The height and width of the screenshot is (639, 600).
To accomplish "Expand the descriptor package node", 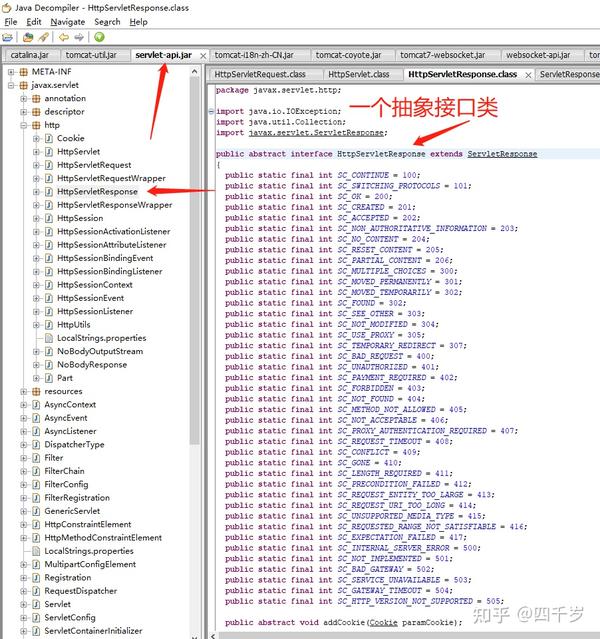I will (x=24, y=112).
